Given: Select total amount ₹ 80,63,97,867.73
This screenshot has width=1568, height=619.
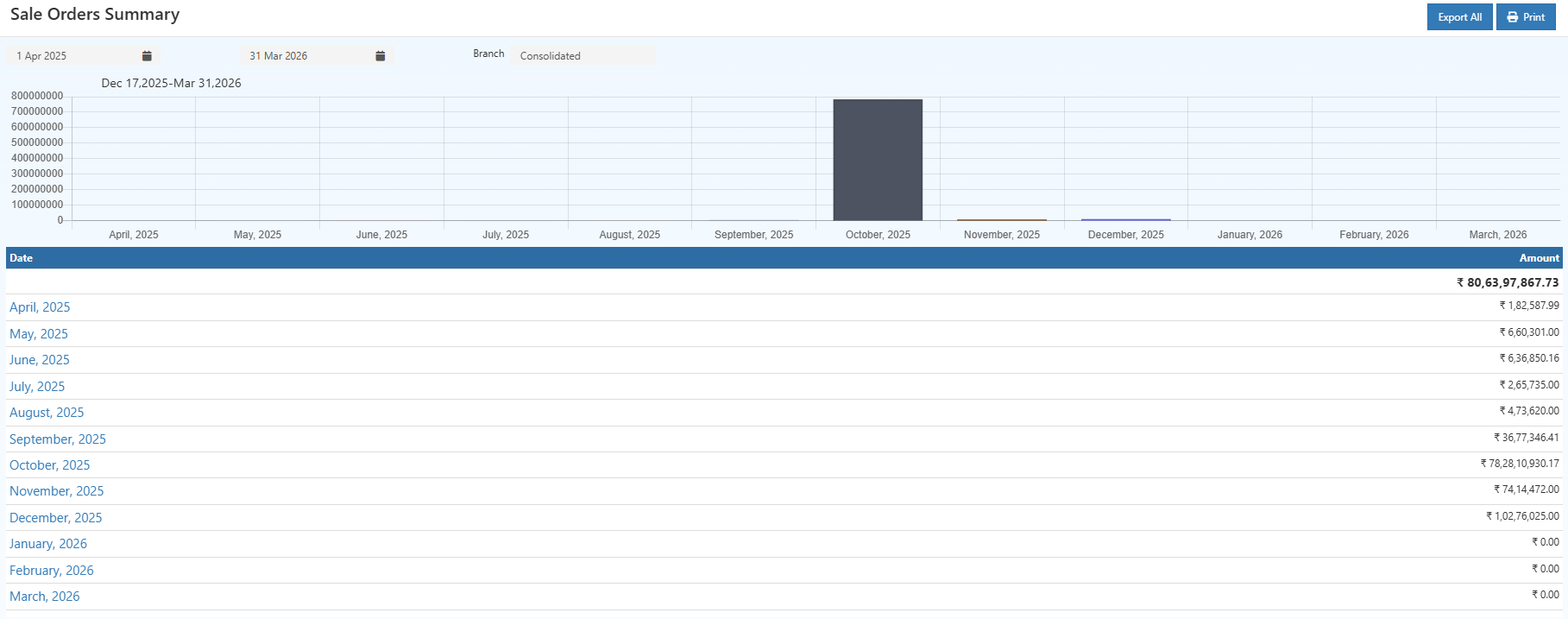Looking at the screenshot, I should [x=1508, y=282].
